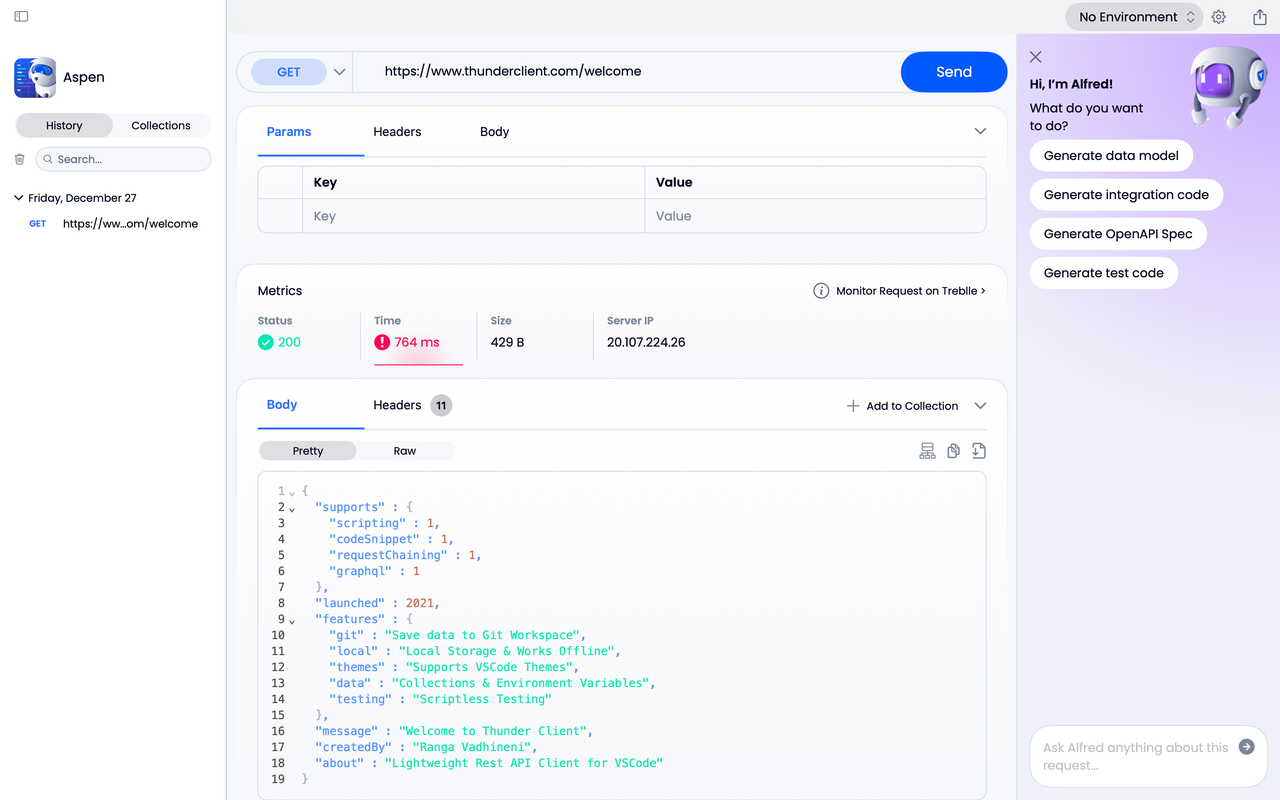The height and width of the screenshot is (800, 1280).
Task: Fold JSON line 1 root object
Action: tap(292, 492)
